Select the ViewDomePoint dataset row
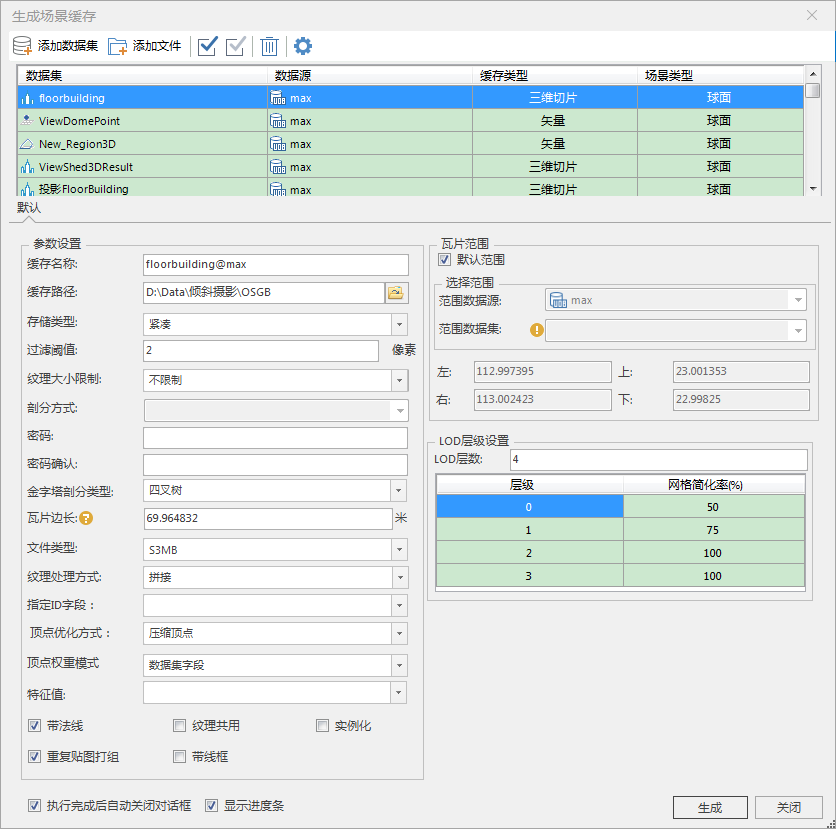The image size is (836, 829). 80,121
